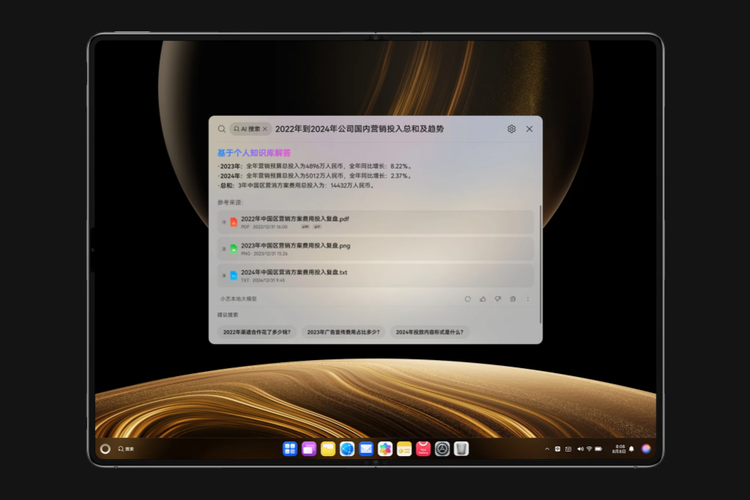Screen dimensions: 750x500
Task: Click the blue TXT file icon
Action: (x=233, y=276)
